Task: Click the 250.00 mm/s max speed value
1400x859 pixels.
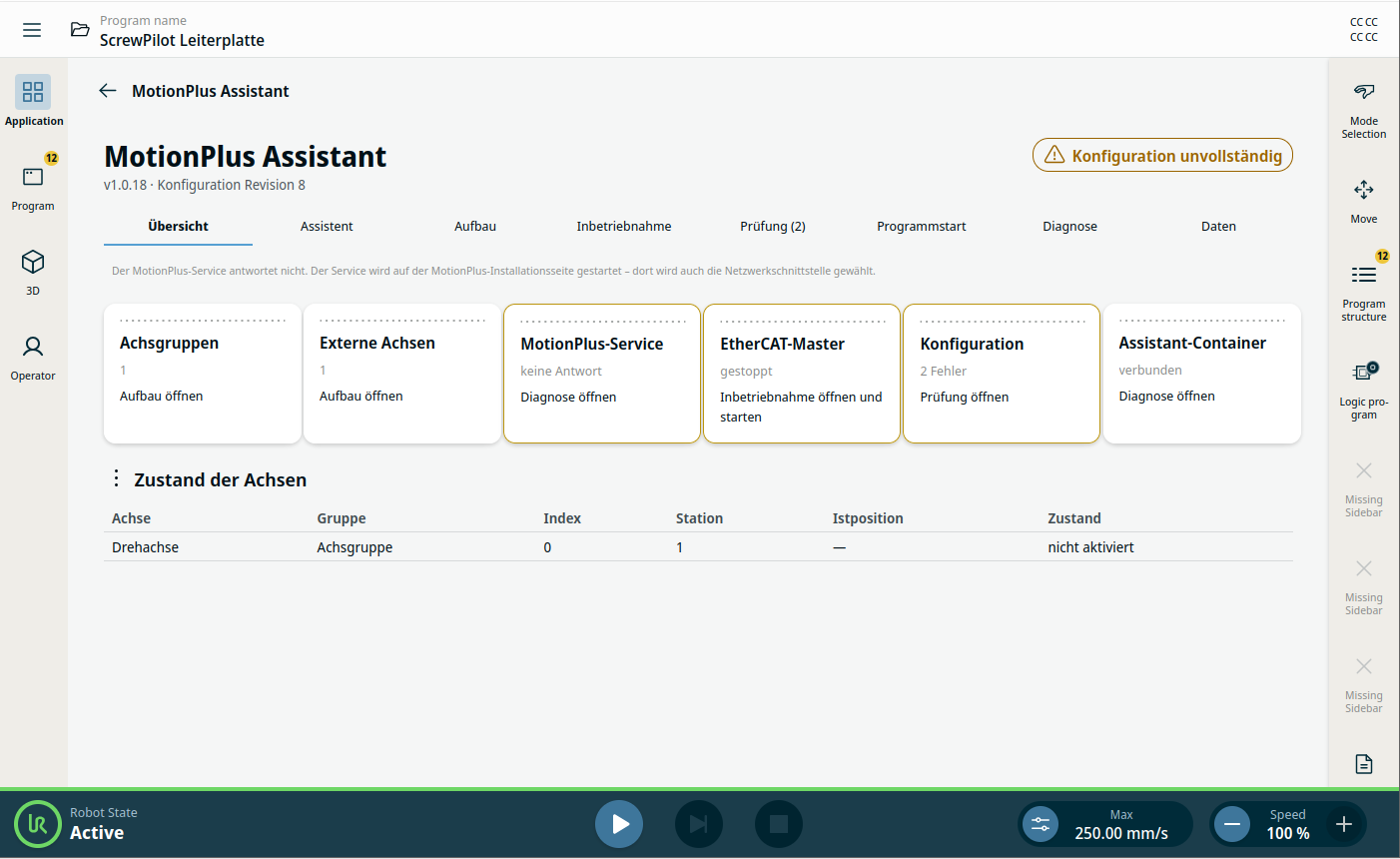Action: tap(1121, 833)
